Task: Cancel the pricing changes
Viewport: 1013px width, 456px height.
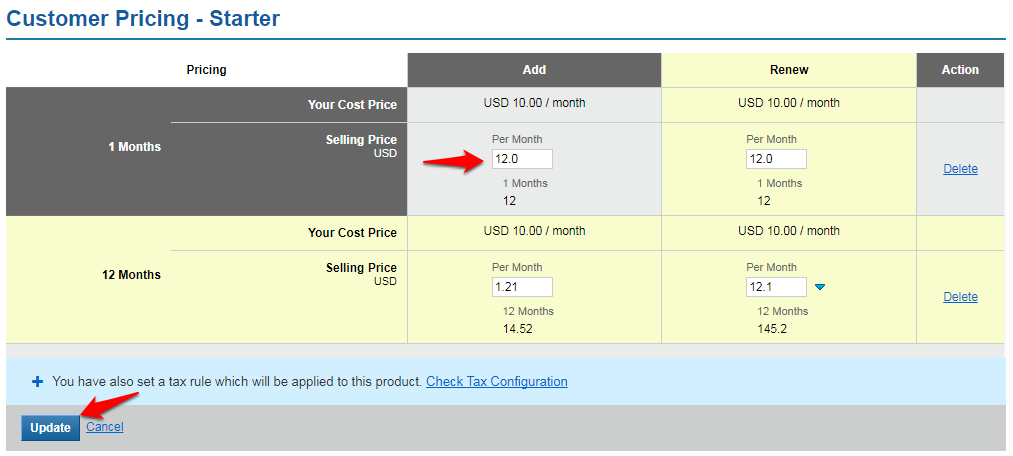Action: click(x=104, y=427)
